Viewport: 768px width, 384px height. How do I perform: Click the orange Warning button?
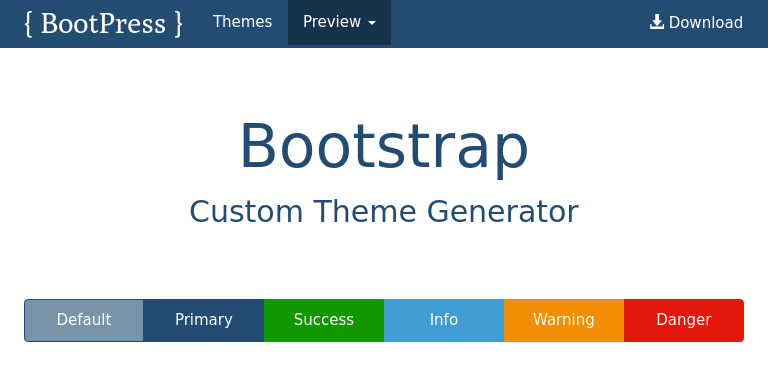pyautogui.click(x=564, y=320)
